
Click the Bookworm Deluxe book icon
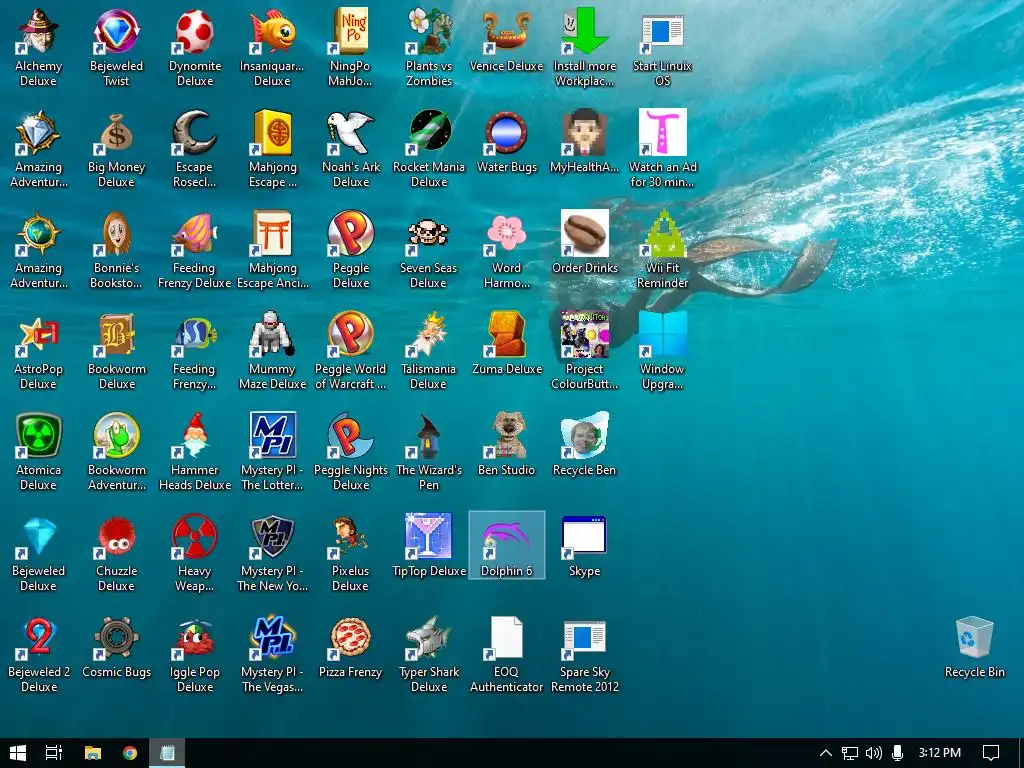[x=116, y=334]
